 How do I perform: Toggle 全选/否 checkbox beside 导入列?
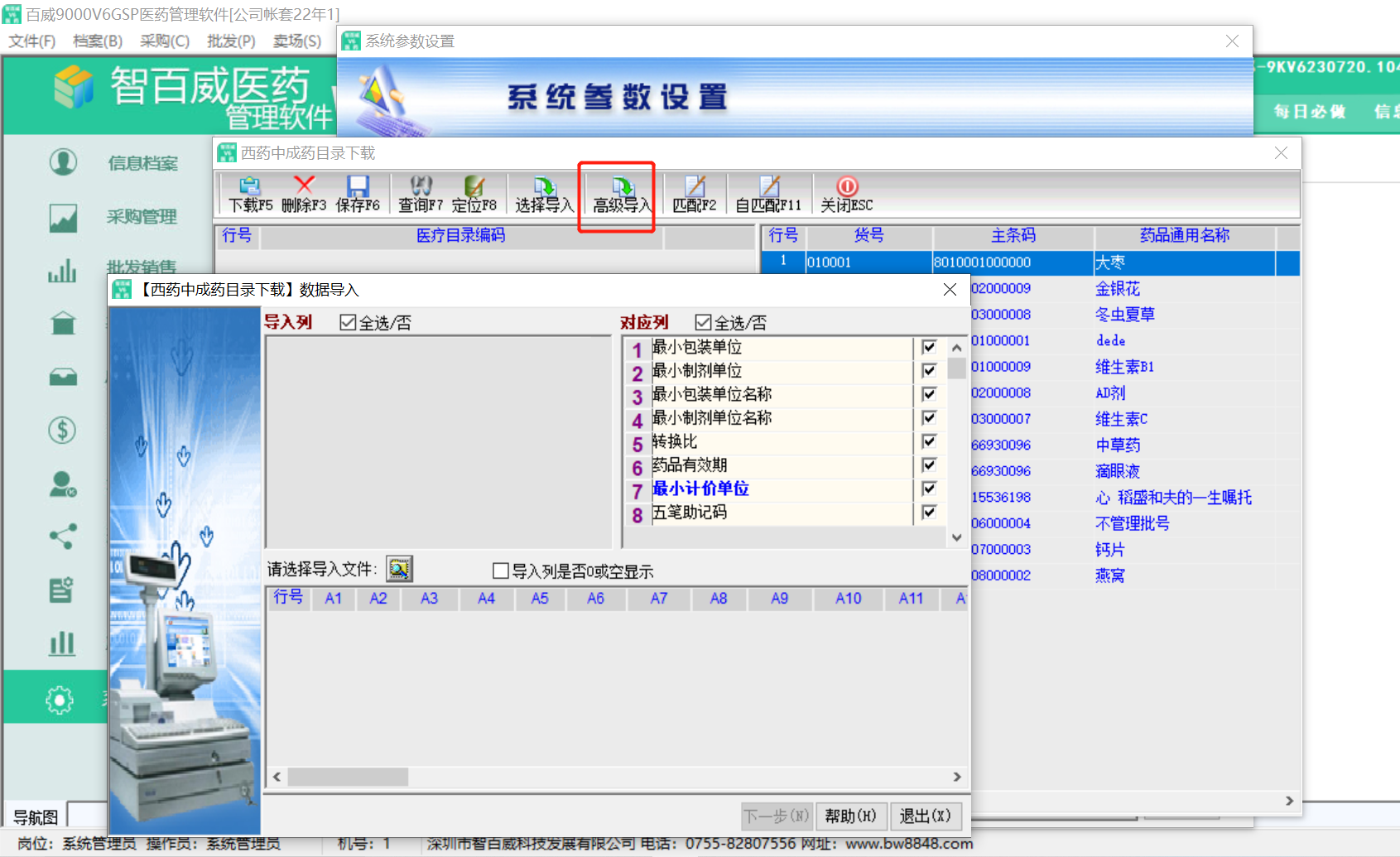coord(349,322)
